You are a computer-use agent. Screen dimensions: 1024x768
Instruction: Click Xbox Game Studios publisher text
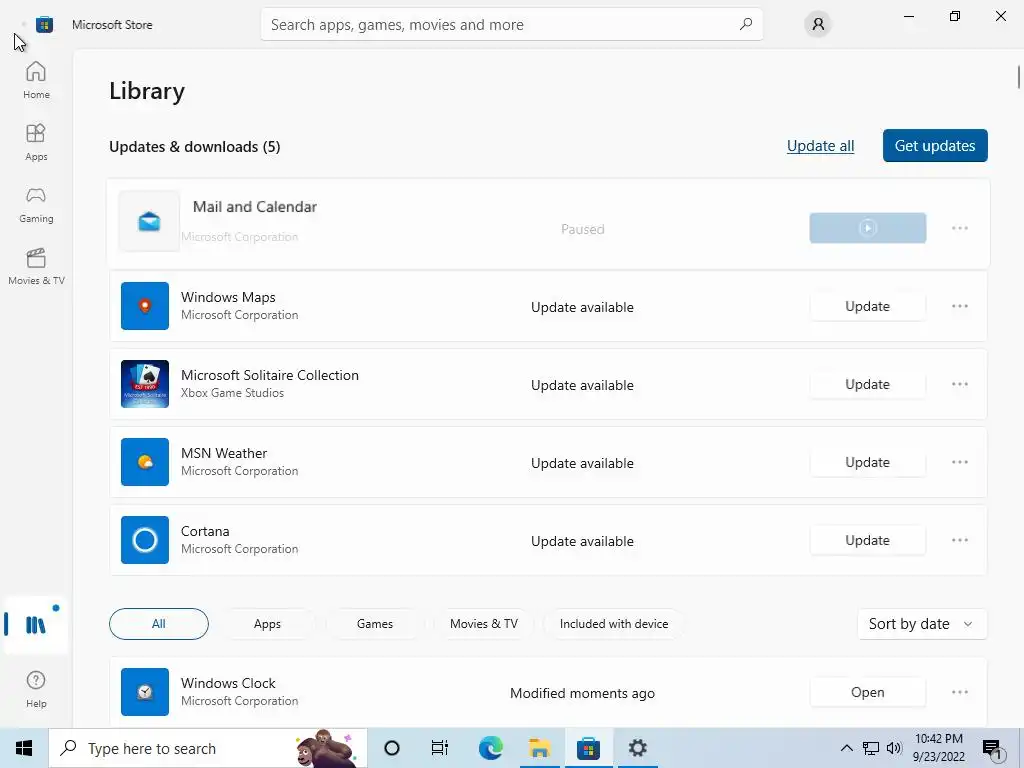click(232, 392)
